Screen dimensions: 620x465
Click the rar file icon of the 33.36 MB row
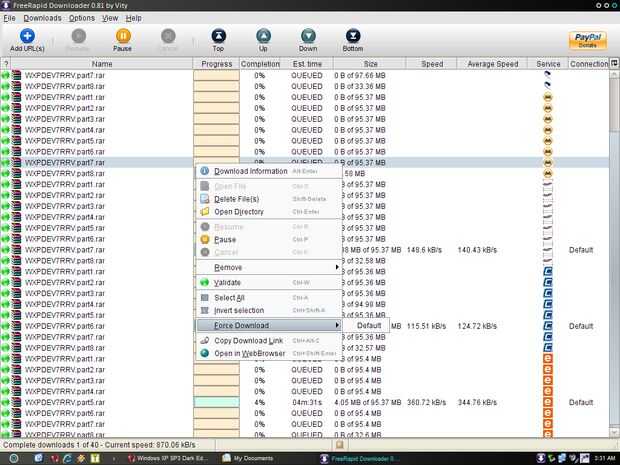click(17, 86)
